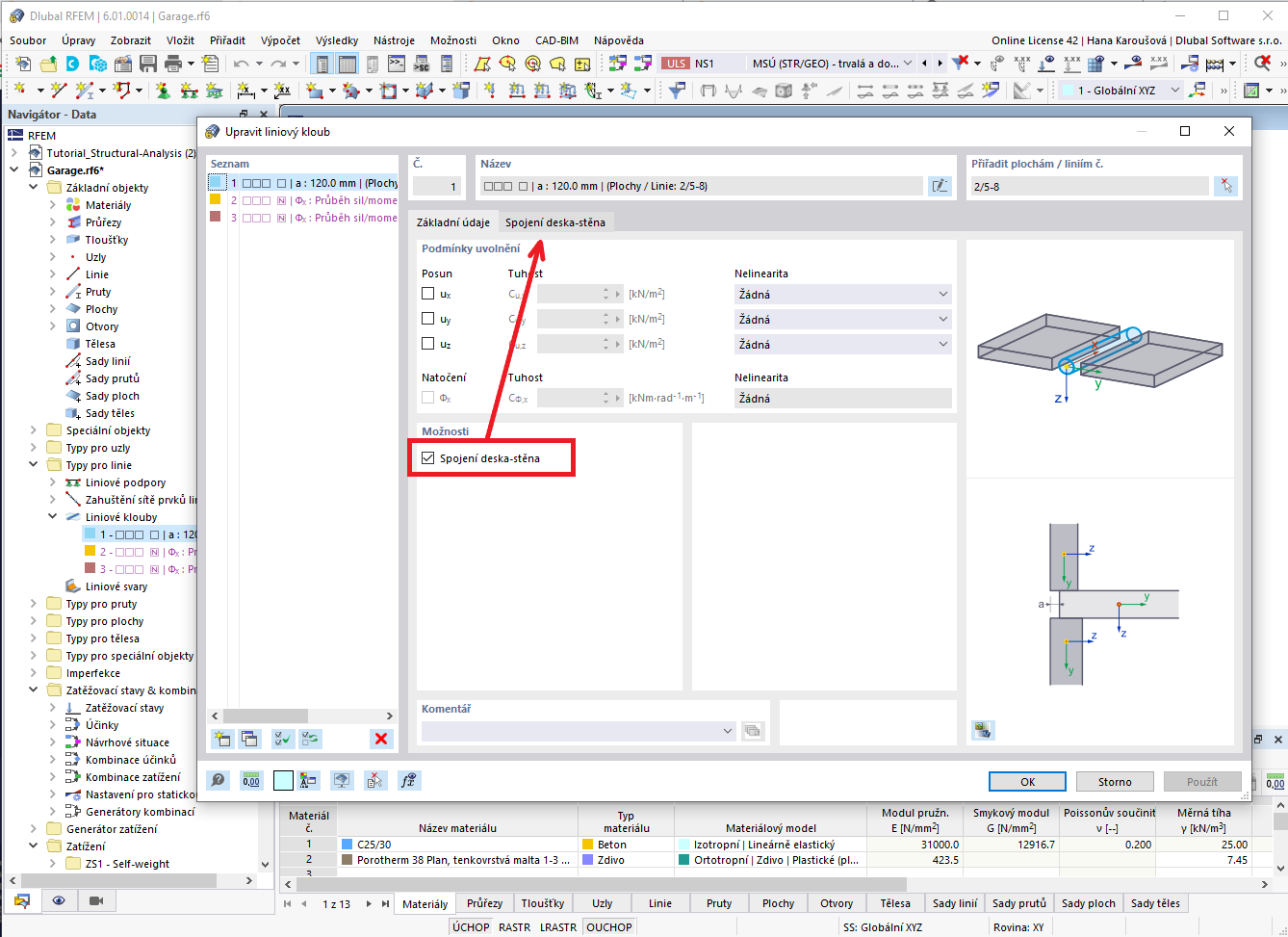Open the CAD-BIM menu

click(x=556, y=40)
